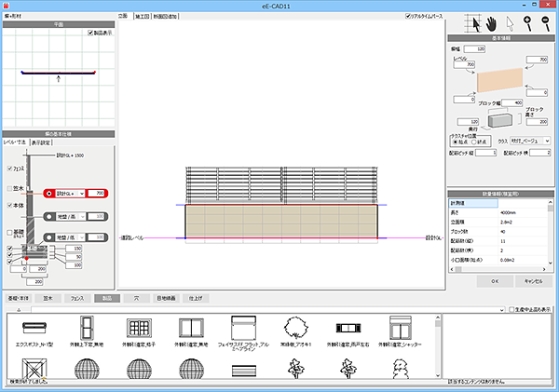Click the キャンセル button
The image size is (559, 392).
(x=533, y=281)
